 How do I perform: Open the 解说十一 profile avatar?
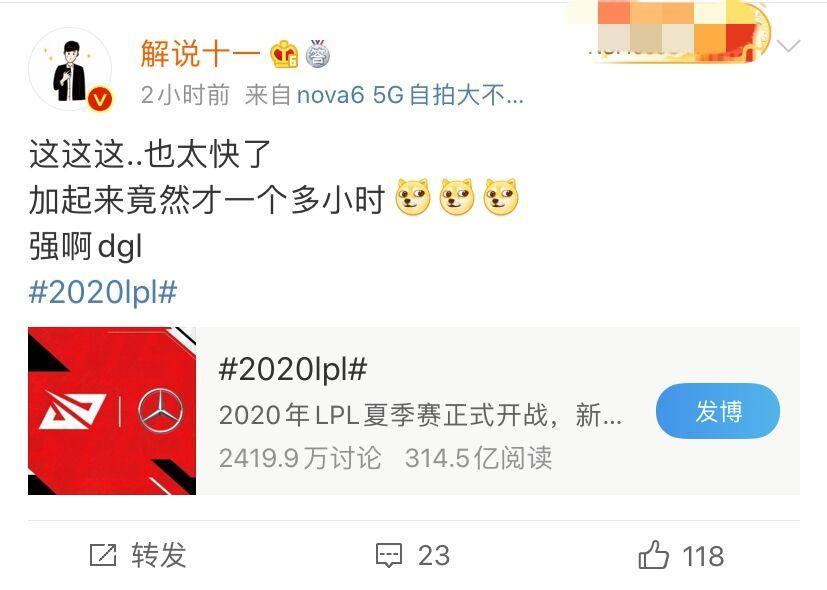(x=70, y=69)
